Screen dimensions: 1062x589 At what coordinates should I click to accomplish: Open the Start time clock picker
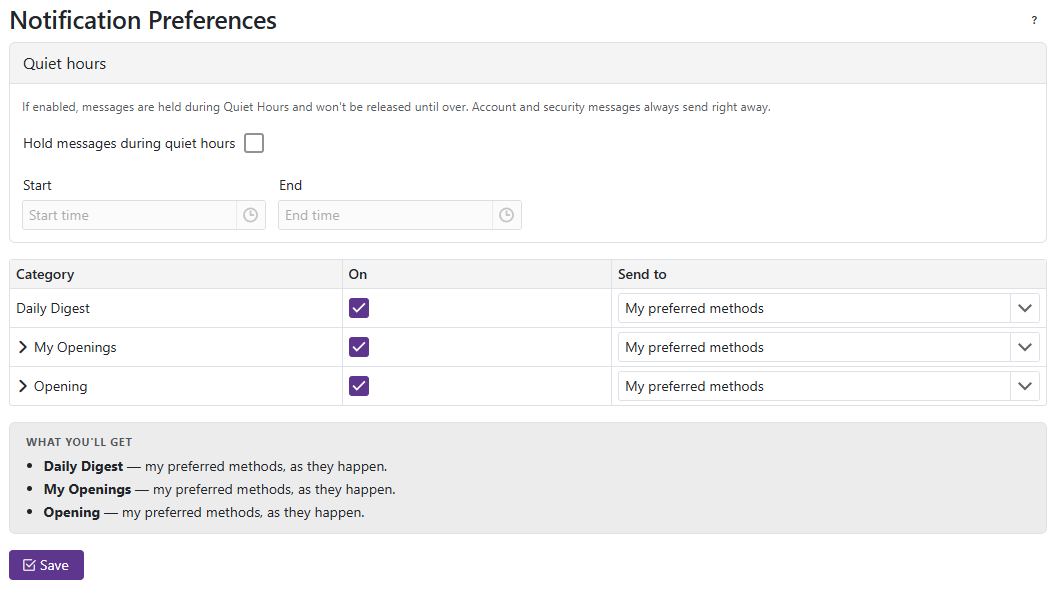pos(251,215)
